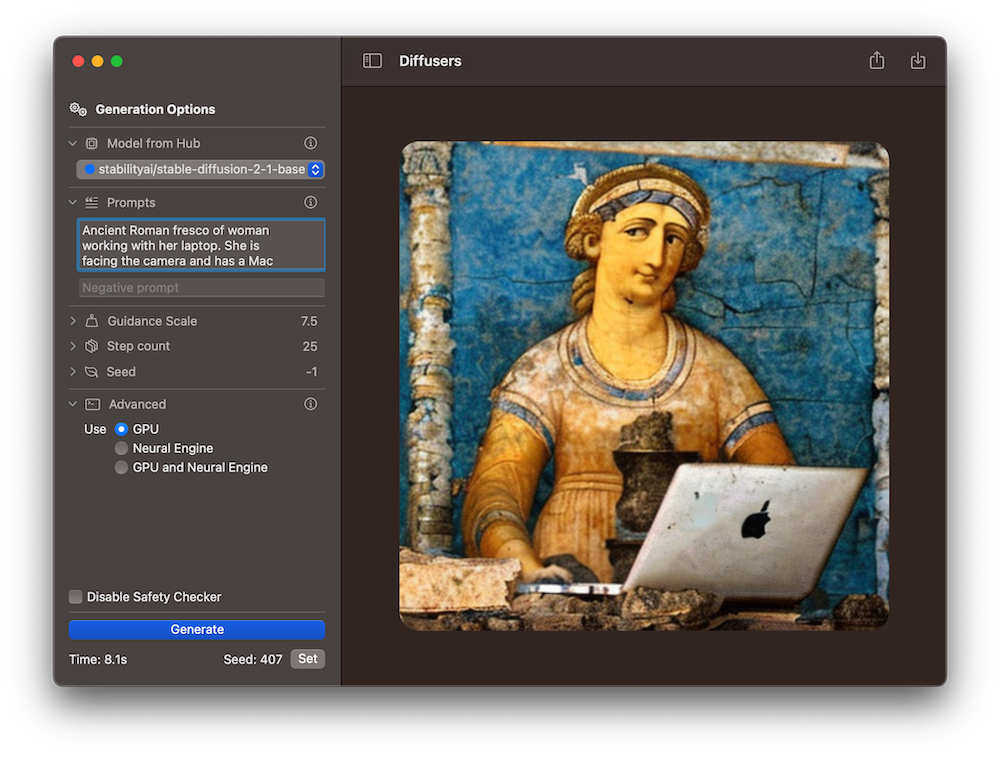The width and height of the screenshot is (1000, 757).
Task: Click the info icon next to Model from Hub
Action: click(x=310, y=143)
